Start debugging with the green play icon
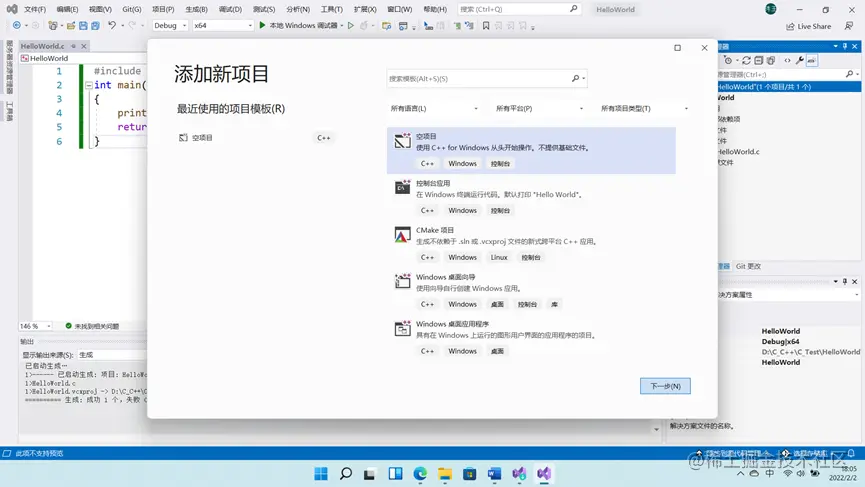Viewport: 865px width, 487px height. (263, 25)
